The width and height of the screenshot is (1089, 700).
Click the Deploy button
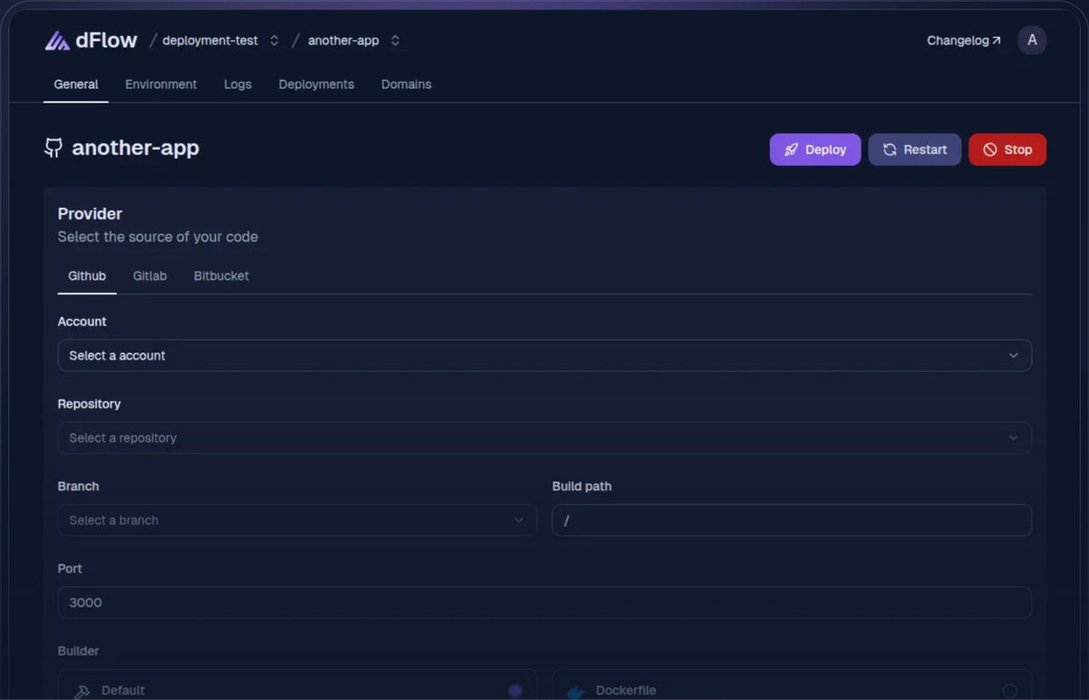pos(815,149)
